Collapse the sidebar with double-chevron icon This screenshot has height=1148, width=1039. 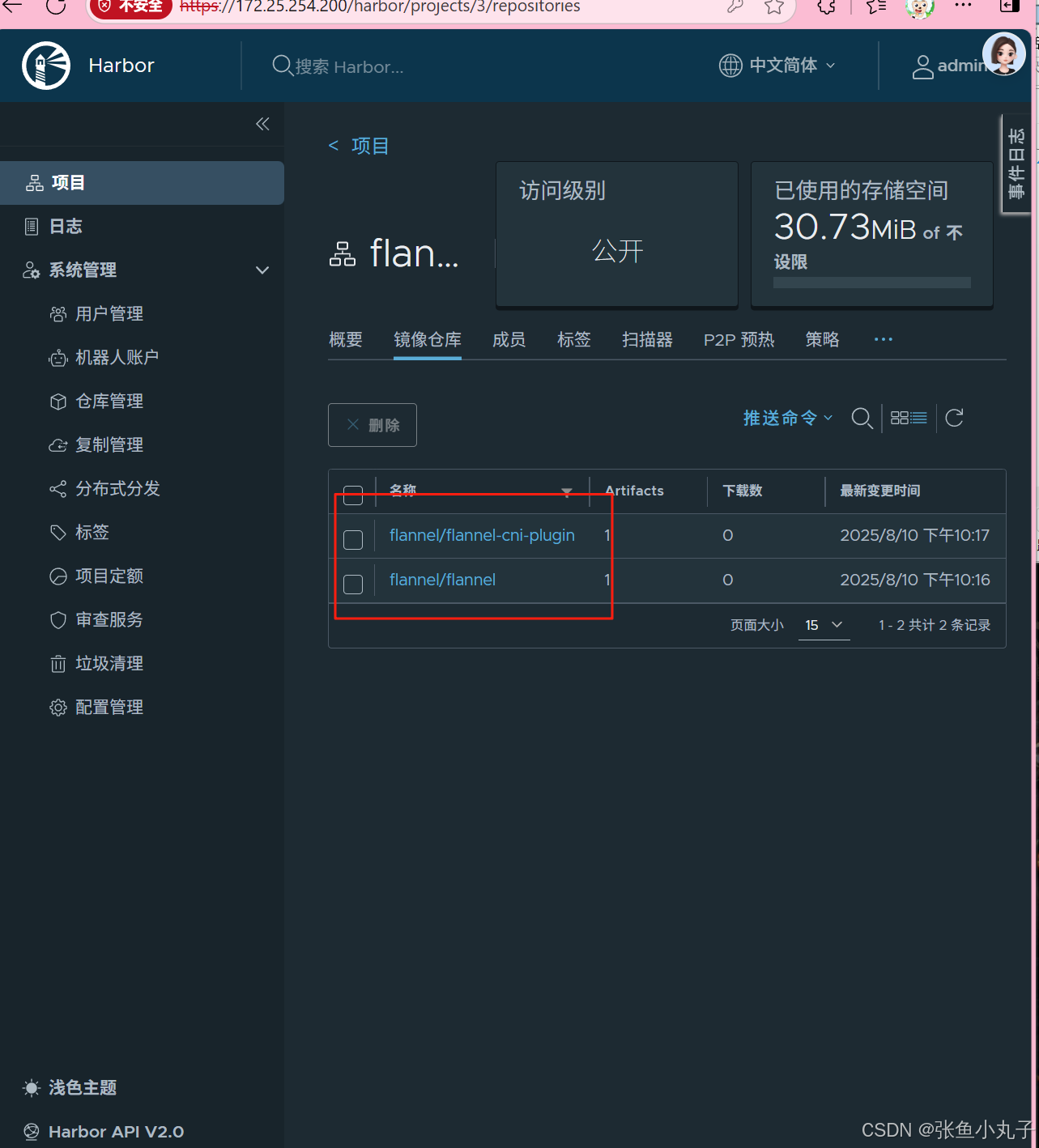(262, 124)
